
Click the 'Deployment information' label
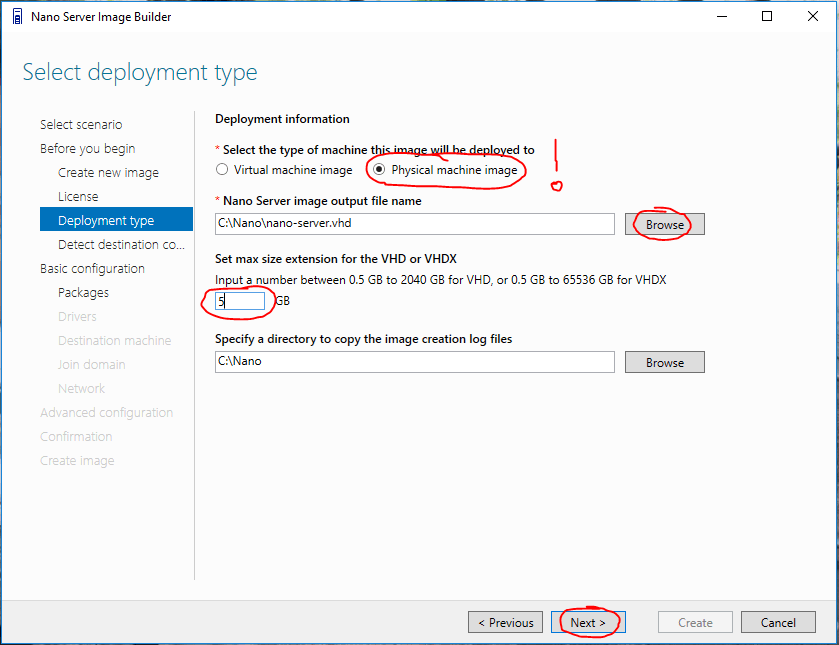(x=282, y=119)
